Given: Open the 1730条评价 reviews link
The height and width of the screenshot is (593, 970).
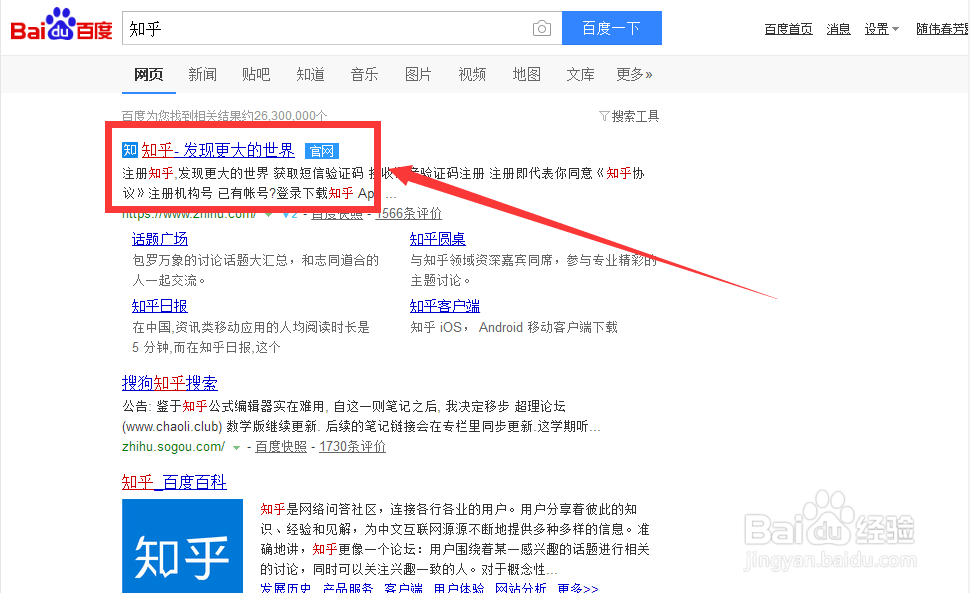Looking at the screenshot, I should tap(353, 446).
